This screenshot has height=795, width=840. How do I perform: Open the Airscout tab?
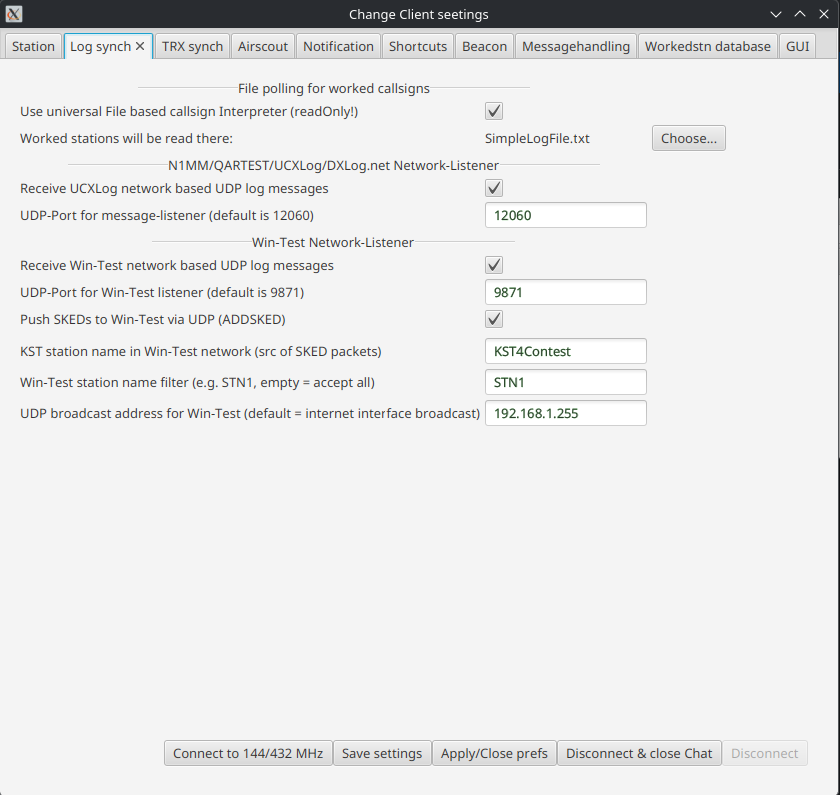(262, 46)
